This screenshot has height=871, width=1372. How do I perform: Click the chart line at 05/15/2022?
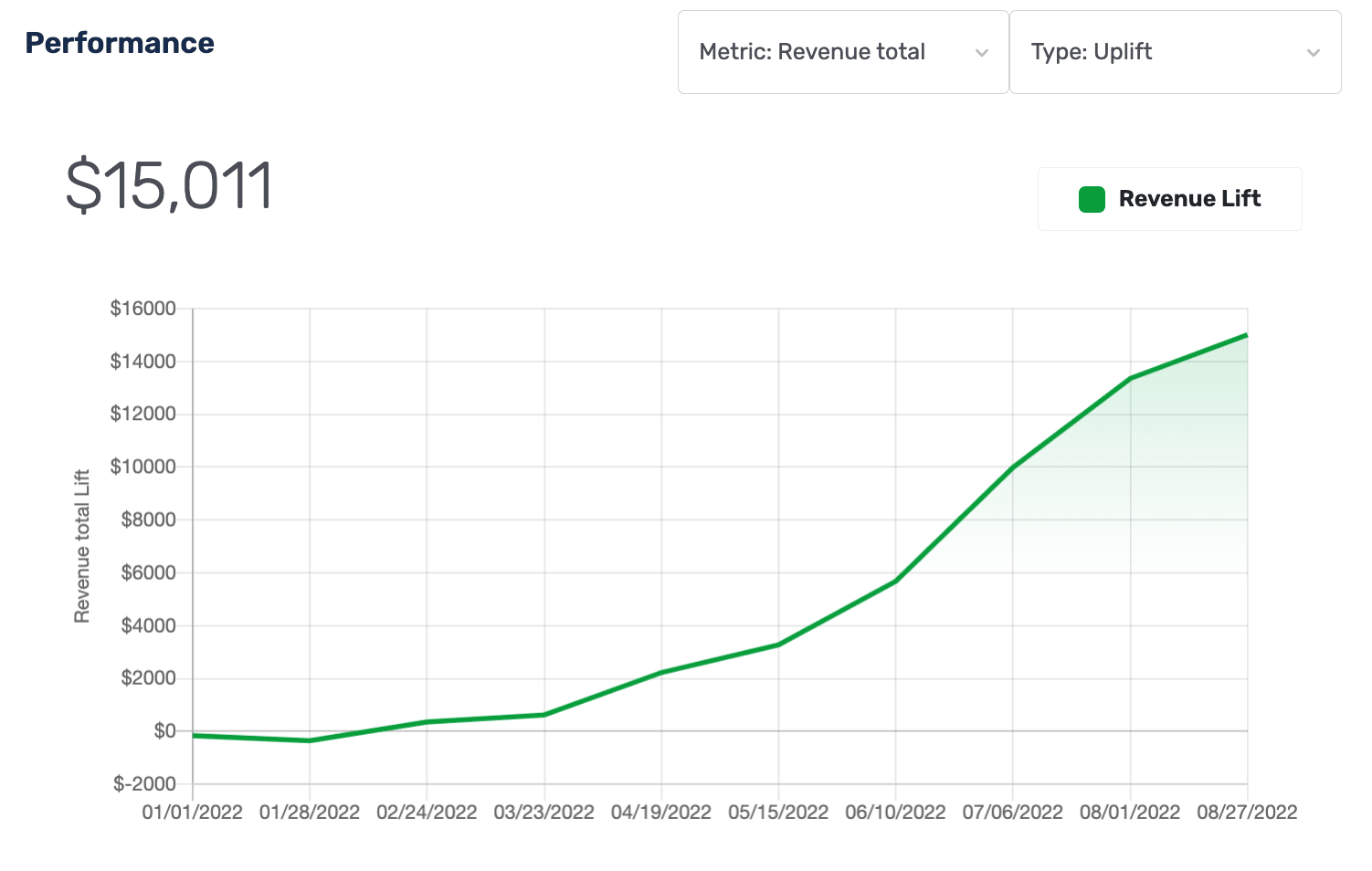tap(778, 645)
